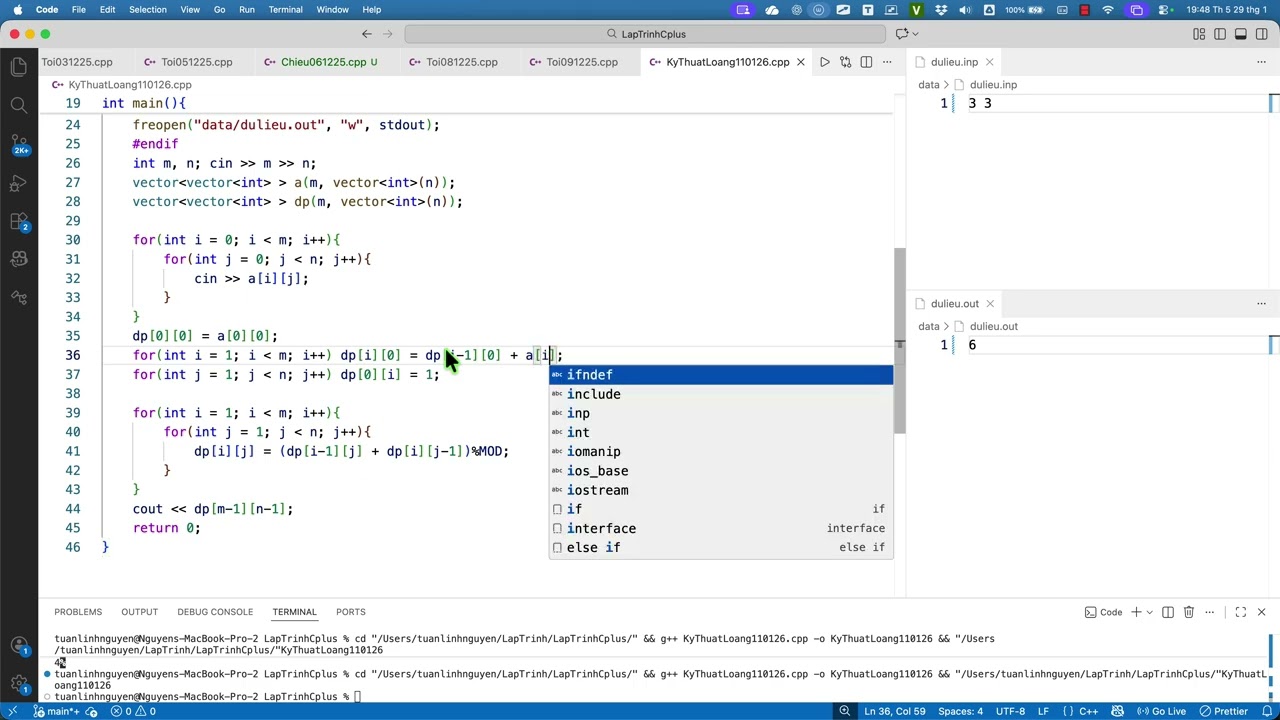
Task: Click the main* git branch indicator
Action: tap(56, 711)
